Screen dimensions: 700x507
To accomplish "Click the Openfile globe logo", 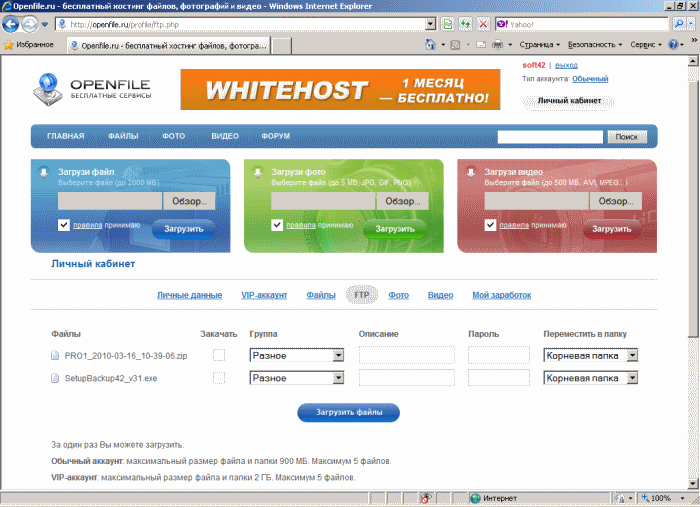I will coord(48,89).
